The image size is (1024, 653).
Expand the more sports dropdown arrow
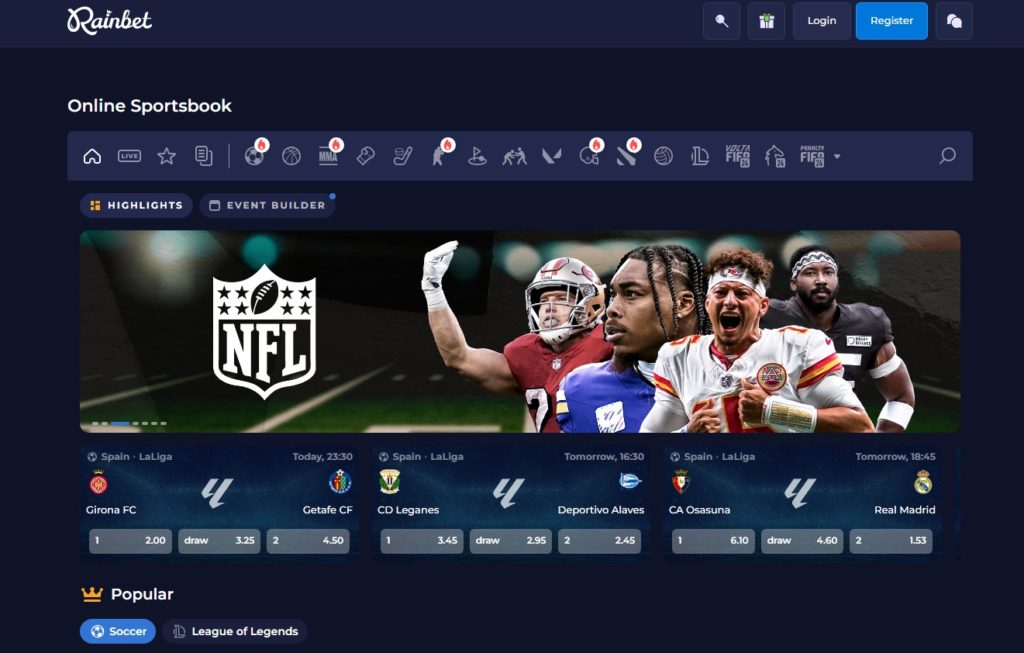[x=837, y=157]
